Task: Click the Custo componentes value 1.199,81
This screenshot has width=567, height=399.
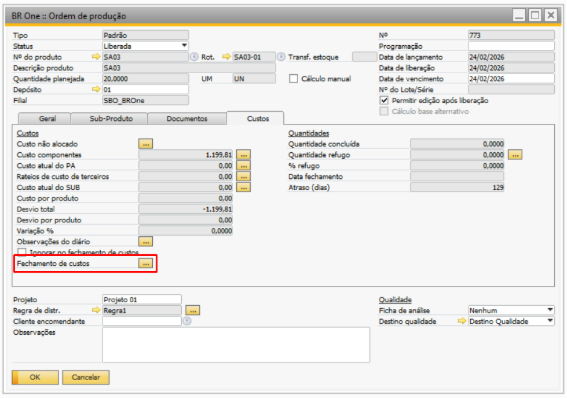Action: tap(186, 155)
